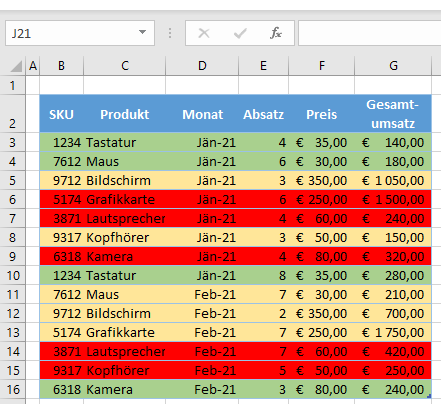441x407 pixels.
Task: Click the Insert Function fx icon
Action: click(276, 33)
